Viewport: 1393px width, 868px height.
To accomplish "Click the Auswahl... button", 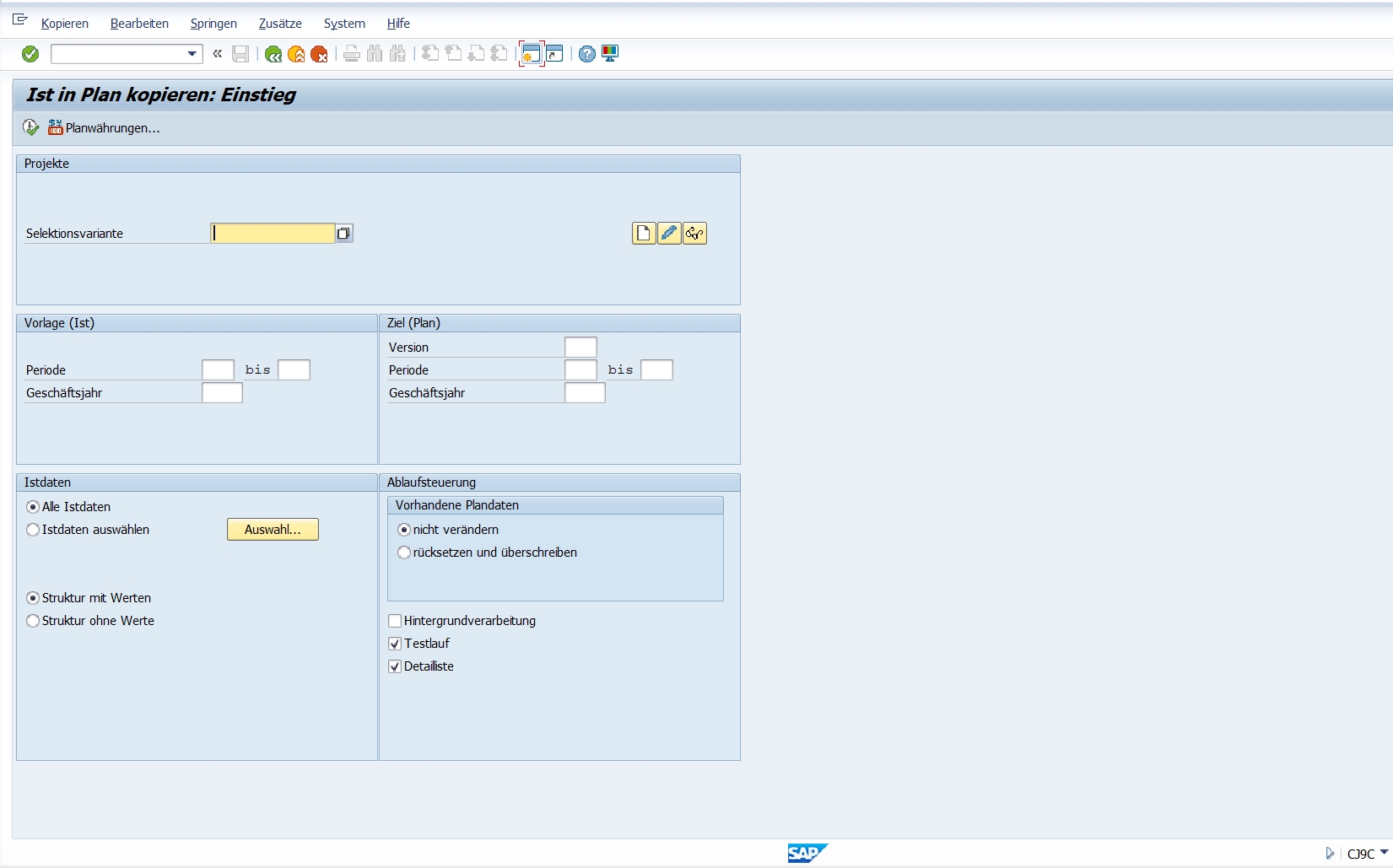I will 273,530.
